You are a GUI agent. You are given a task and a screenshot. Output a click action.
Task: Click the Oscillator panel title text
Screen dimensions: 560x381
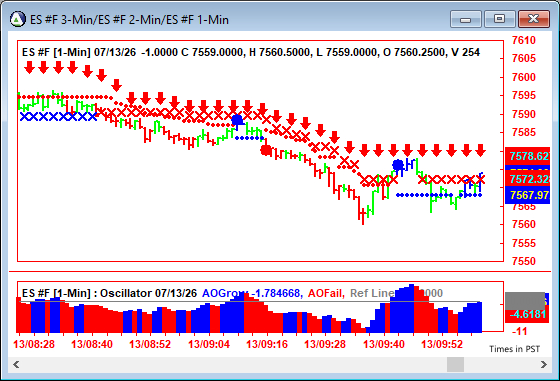click(109, 293)
